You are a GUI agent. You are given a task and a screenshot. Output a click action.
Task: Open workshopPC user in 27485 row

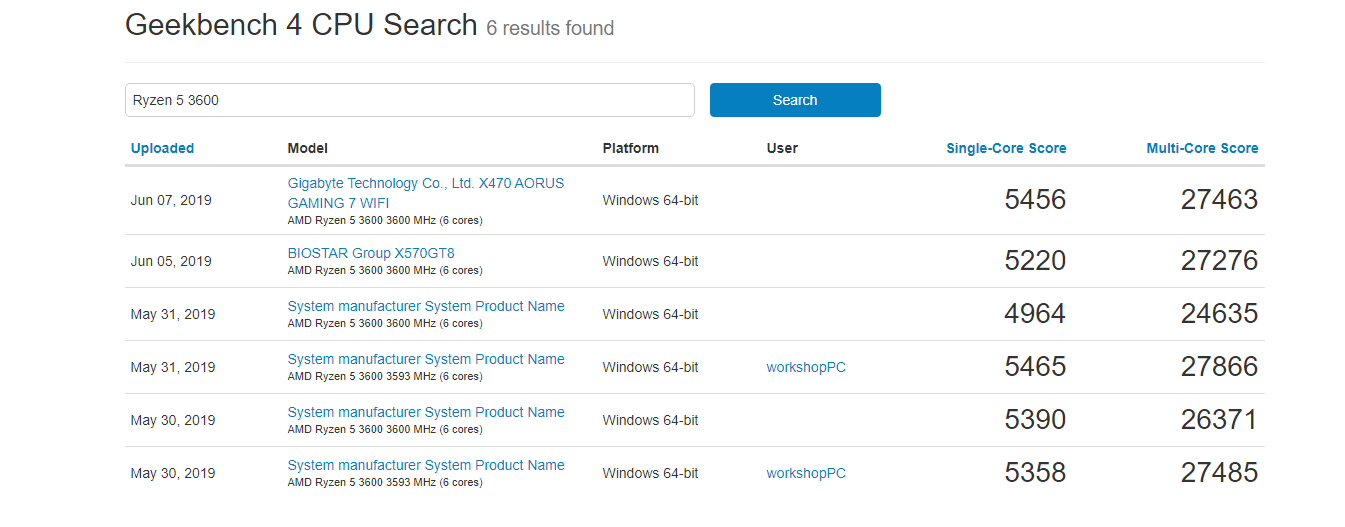tap(806, 473)
